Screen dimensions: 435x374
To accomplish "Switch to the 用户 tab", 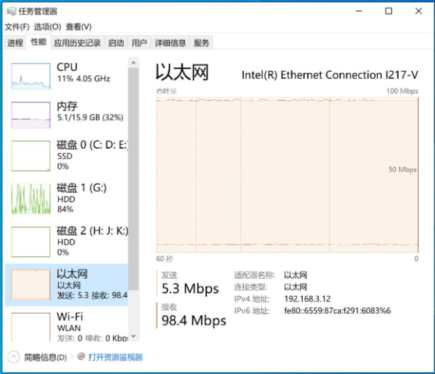I will coord(139,43).
